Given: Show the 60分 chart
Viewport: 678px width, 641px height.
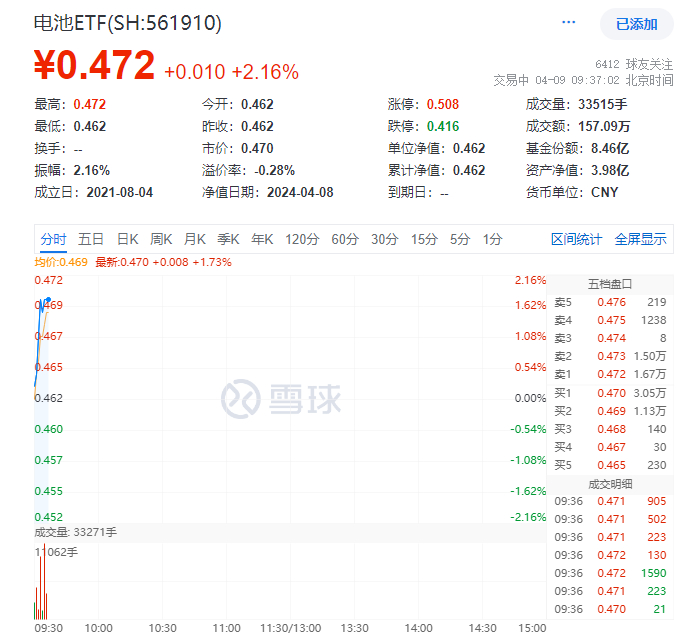Looking at the screenshot, I should (x=345, y=239).
